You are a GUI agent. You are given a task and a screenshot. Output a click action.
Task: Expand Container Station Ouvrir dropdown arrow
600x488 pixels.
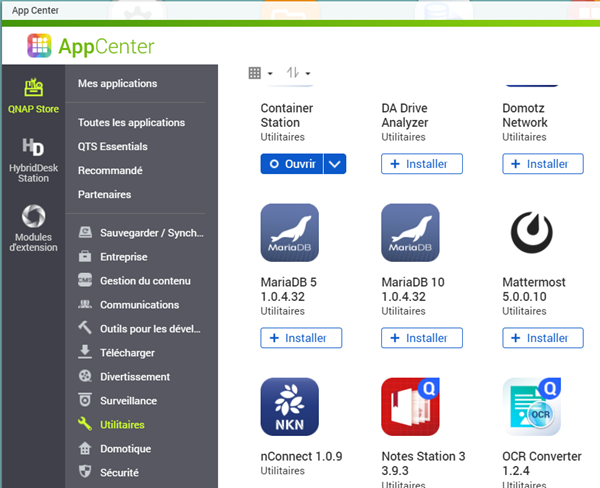tap(335, 164)
